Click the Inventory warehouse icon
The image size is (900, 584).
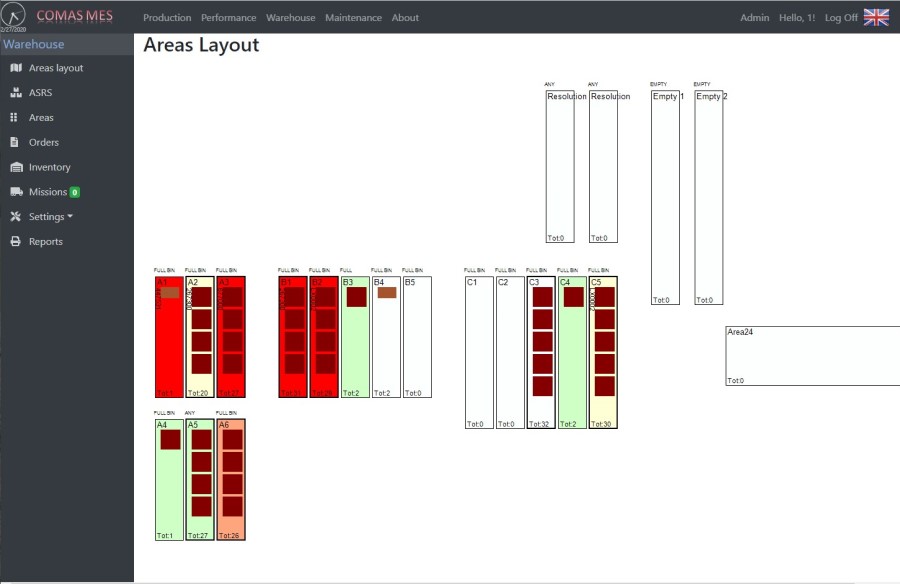[x=15, y=167]
